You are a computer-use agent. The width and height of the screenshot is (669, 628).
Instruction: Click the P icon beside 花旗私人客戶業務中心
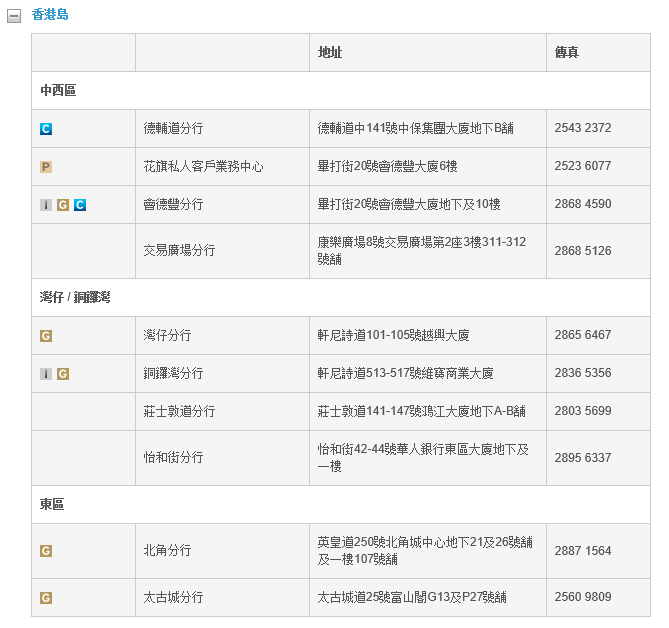(46, 167)
